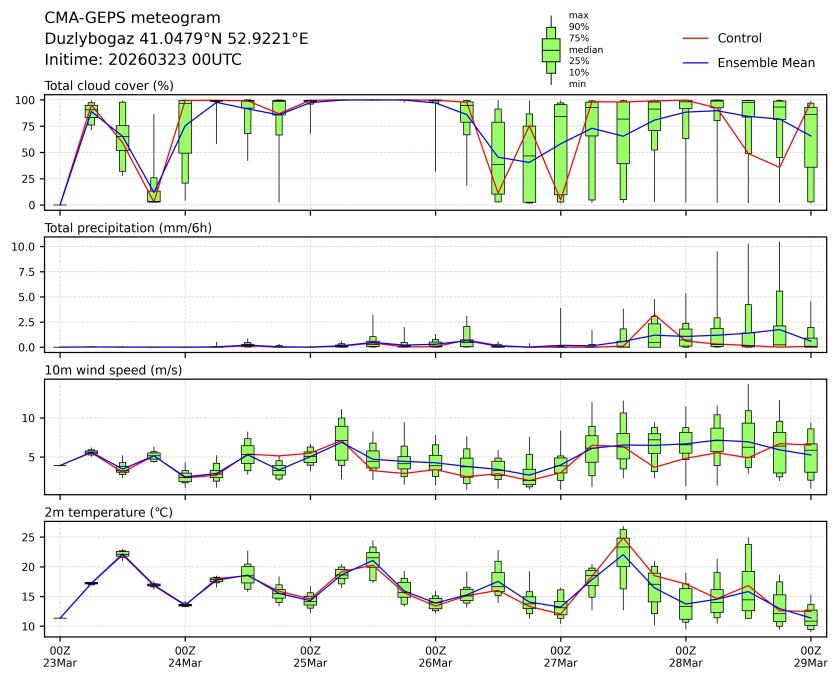Click the Initime 20260323 00UTC text

click(143, 60)
